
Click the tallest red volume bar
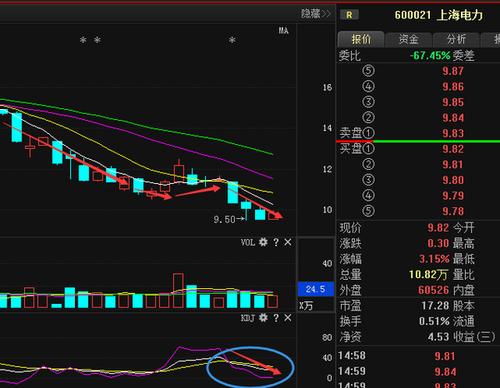coord(178,290)
